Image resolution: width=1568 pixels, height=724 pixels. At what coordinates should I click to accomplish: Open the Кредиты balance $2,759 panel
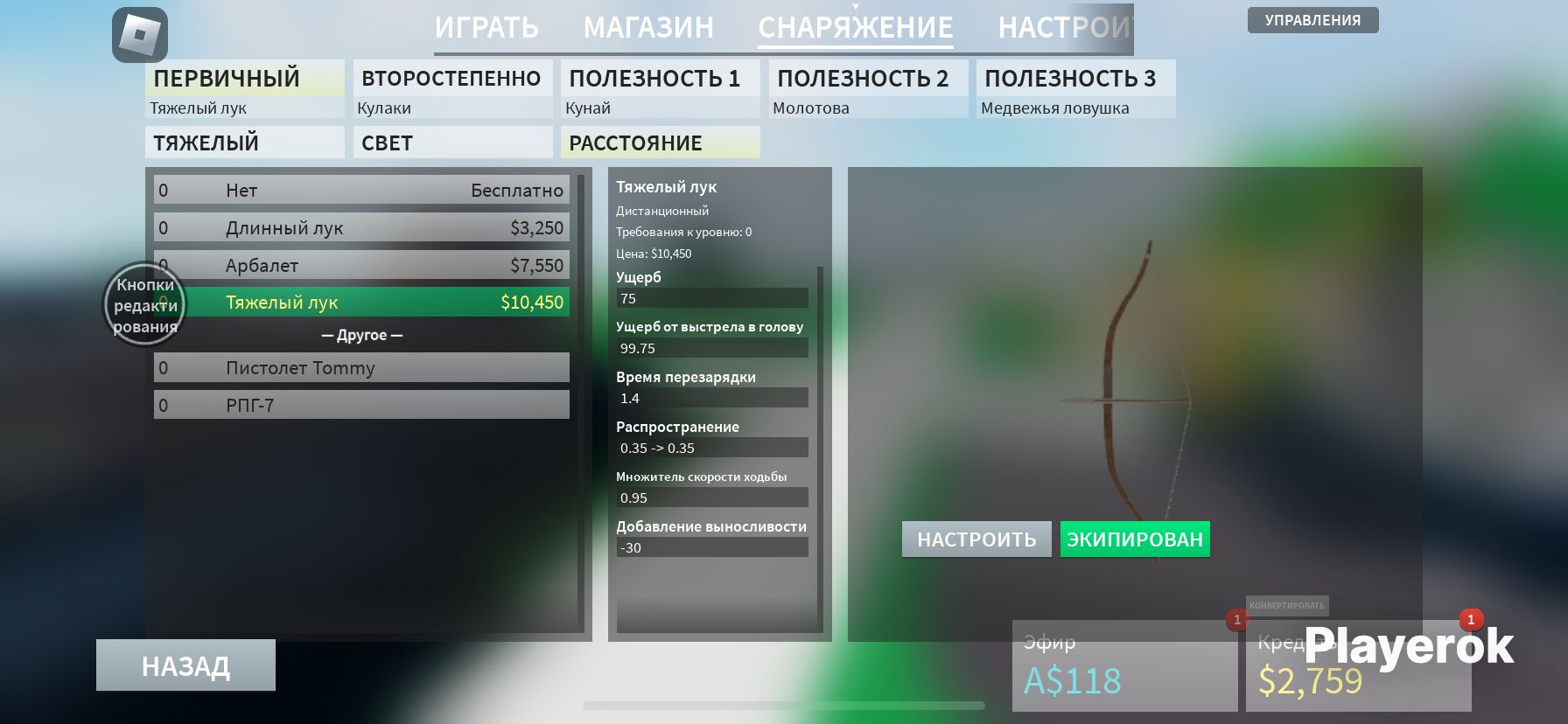click(1359, 665)
